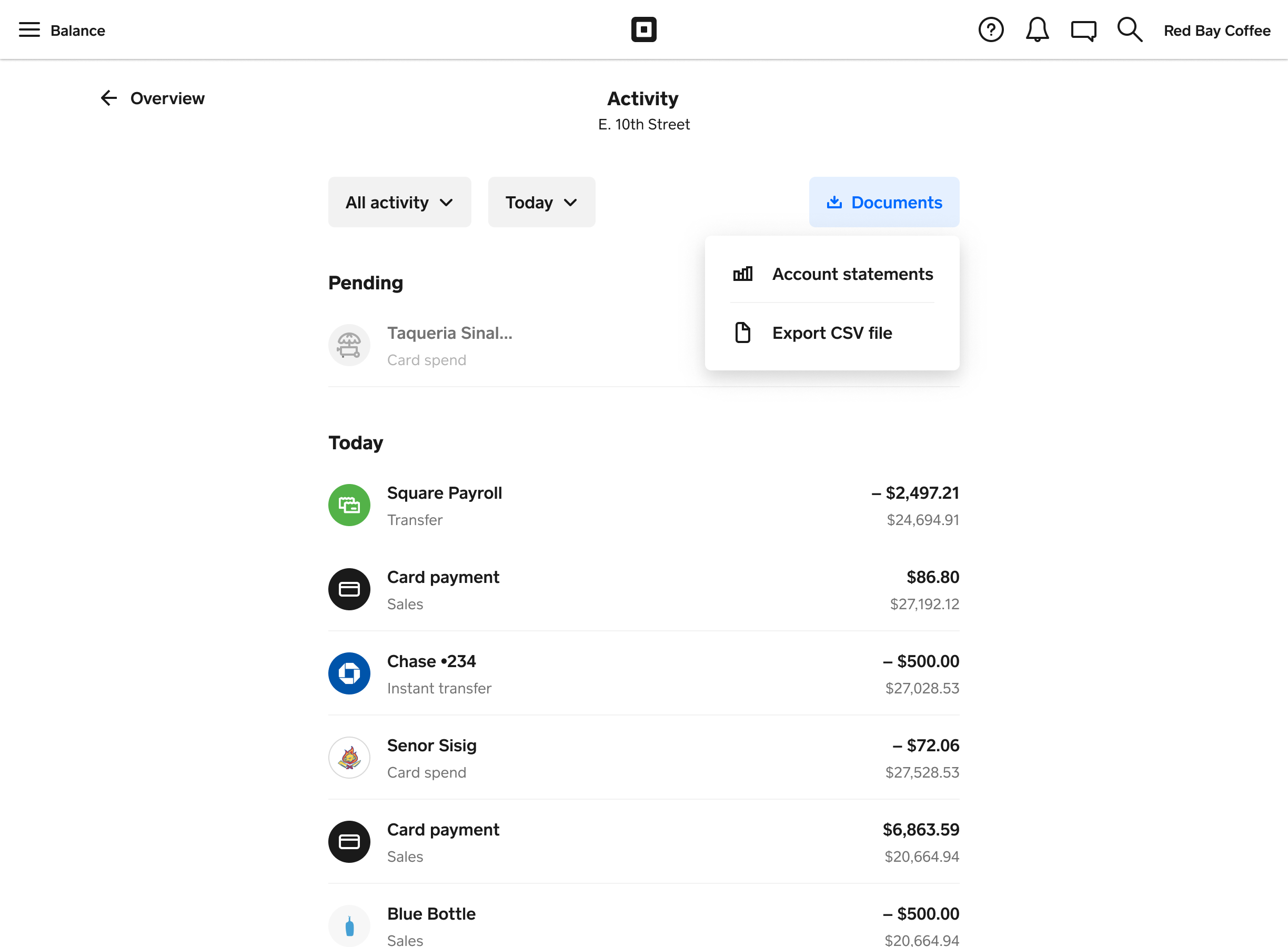This screenshot has height=947, width=1288.
Task: Click the $6,863.59 payment amount
Action: click(x=921, y=830)
